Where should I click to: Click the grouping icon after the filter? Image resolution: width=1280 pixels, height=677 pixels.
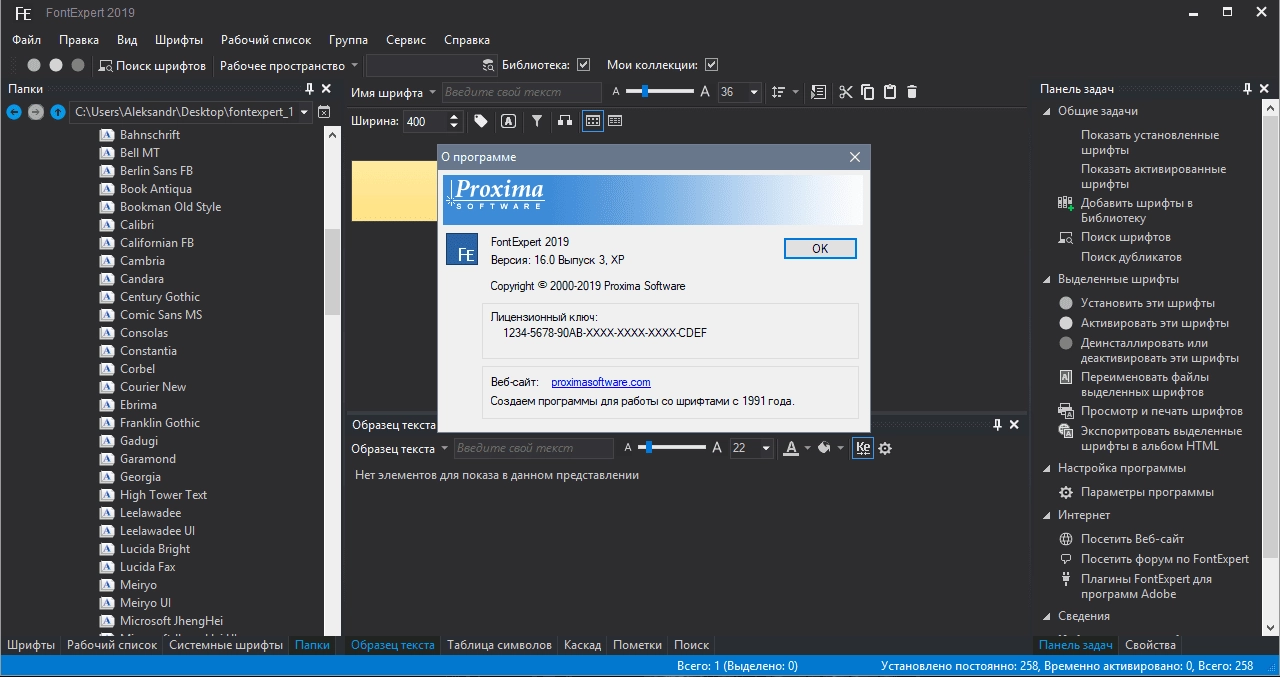(565, 121)
